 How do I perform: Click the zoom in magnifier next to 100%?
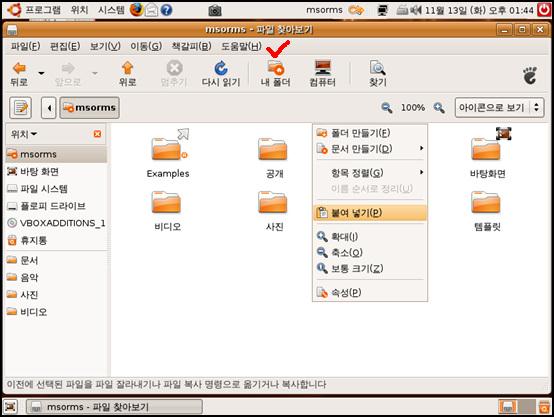point(439,107)
